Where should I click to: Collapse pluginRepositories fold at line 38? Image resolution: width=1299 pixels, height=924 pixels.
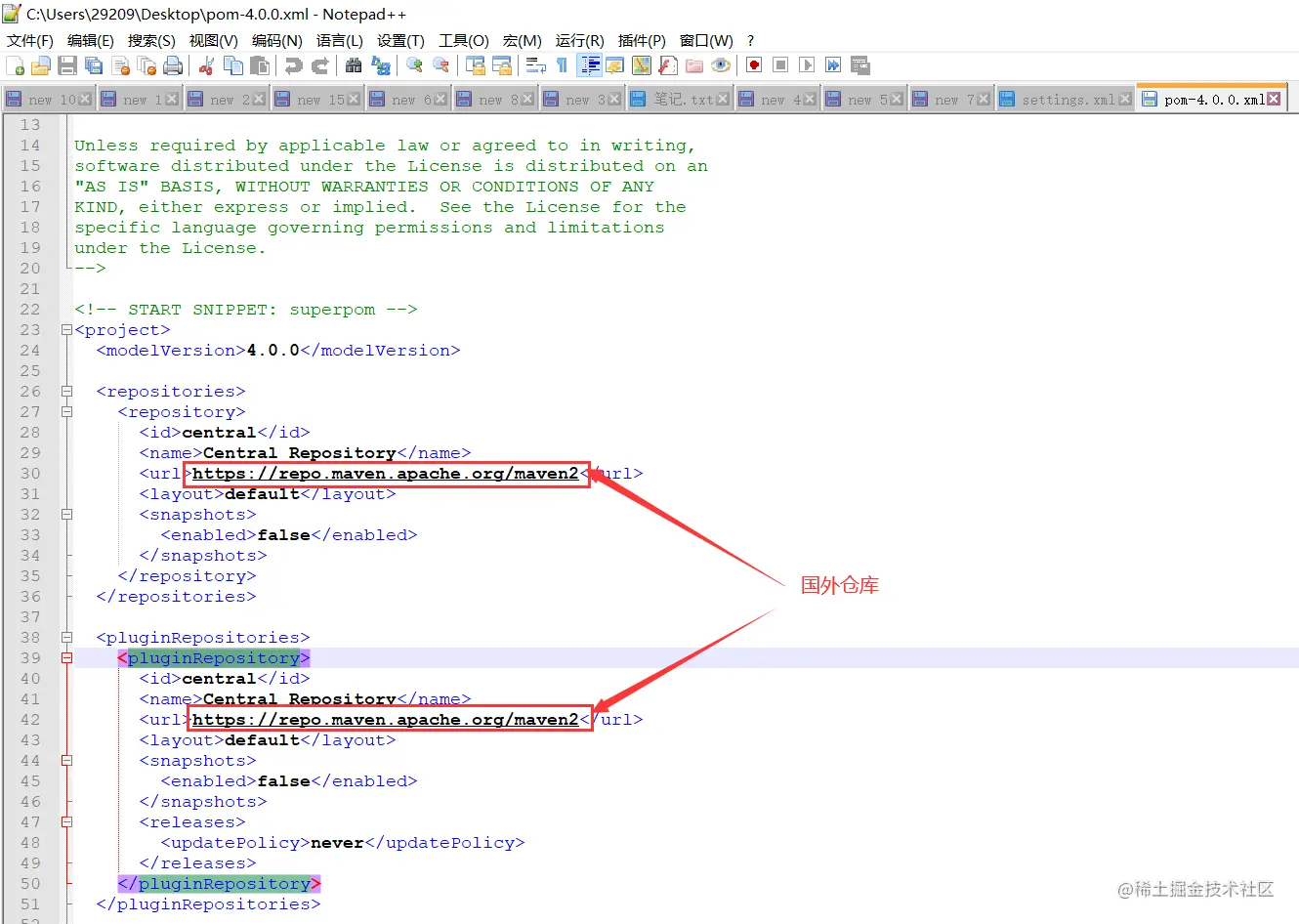[66, 638]
